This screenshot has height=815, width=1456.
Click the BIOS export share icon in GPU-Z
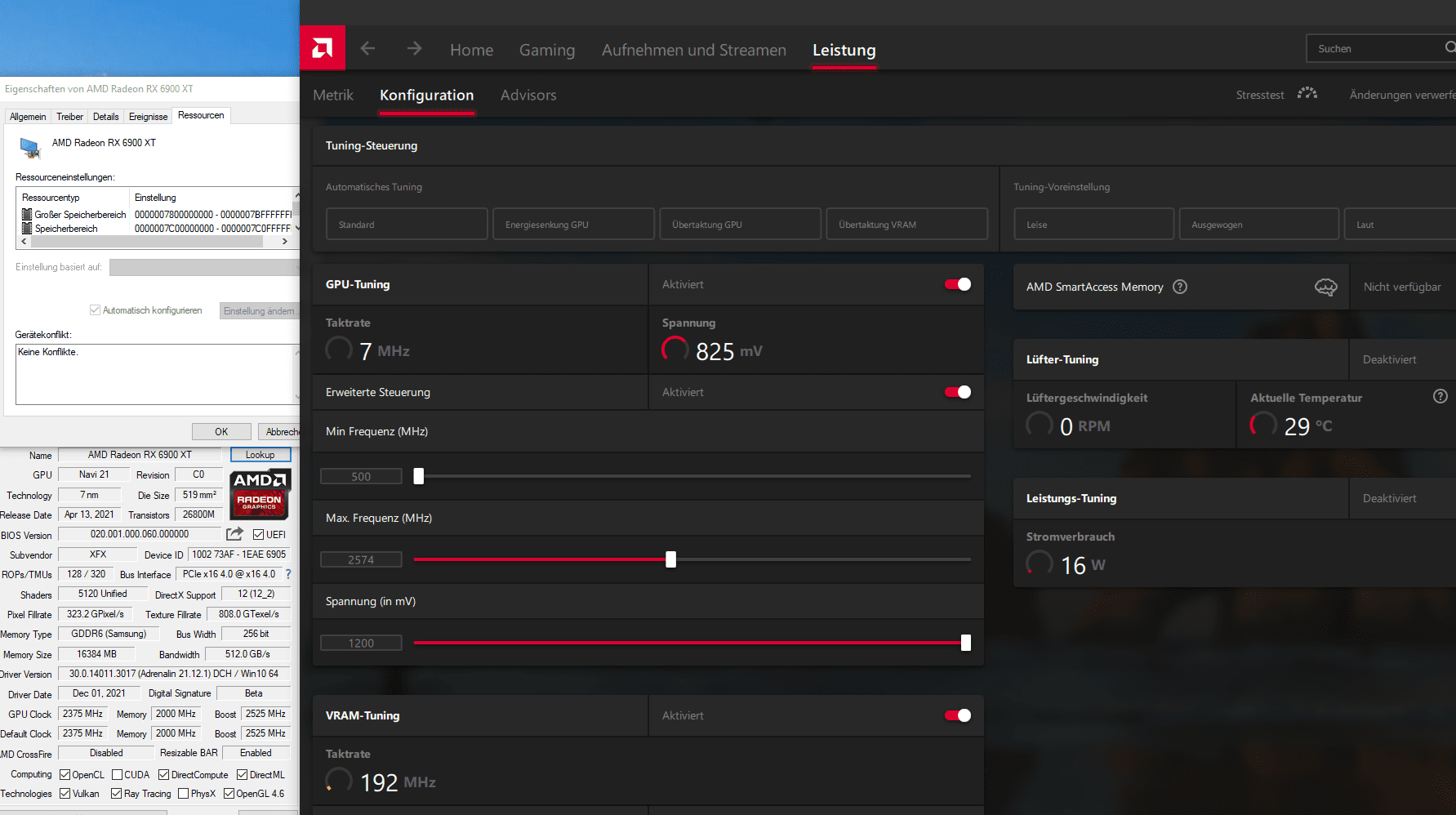tap(234, 533)
